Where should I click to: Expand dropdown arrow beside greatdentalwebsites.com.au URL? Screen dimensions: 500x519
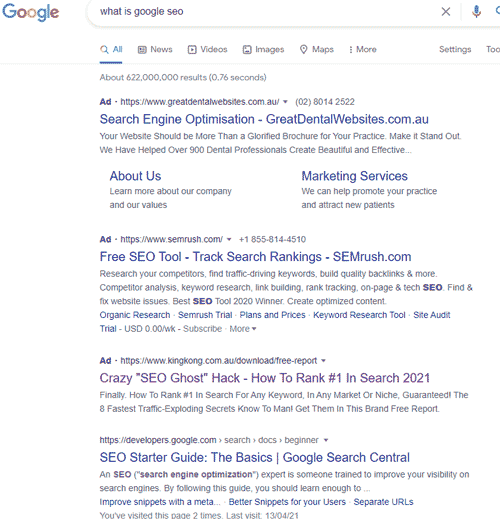click(x=285, y=102)
